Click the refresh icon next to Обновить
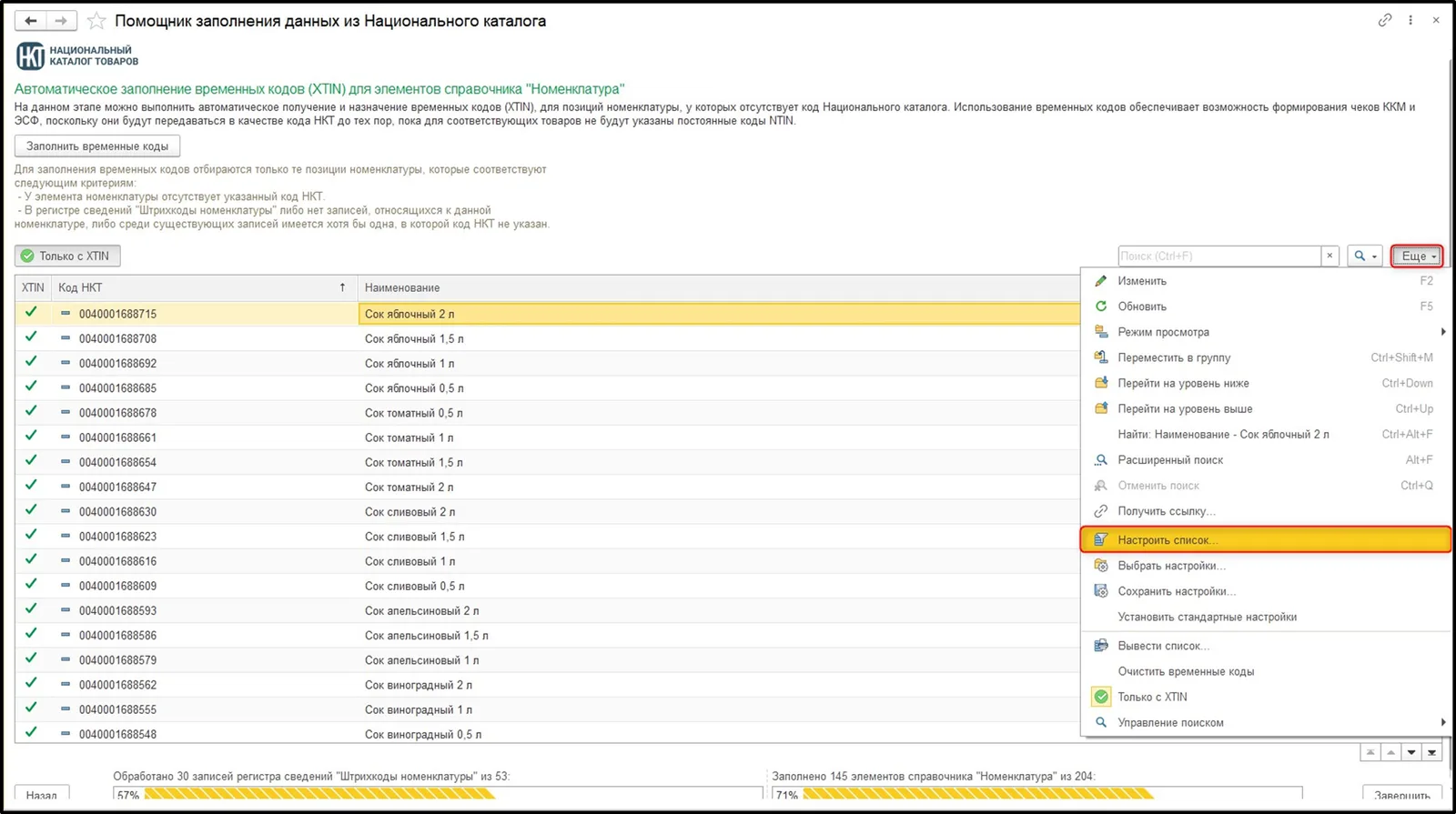The image size is (1456, 814). (x=1101, y=307)
